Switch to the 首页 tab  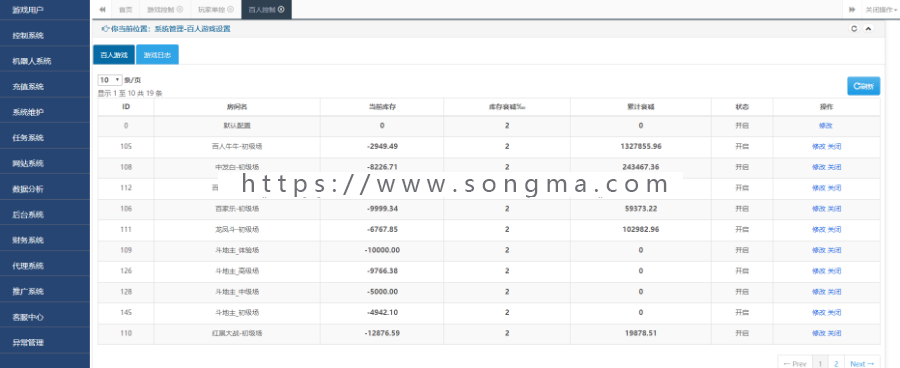pyautogui.click(x=125, y=10)
